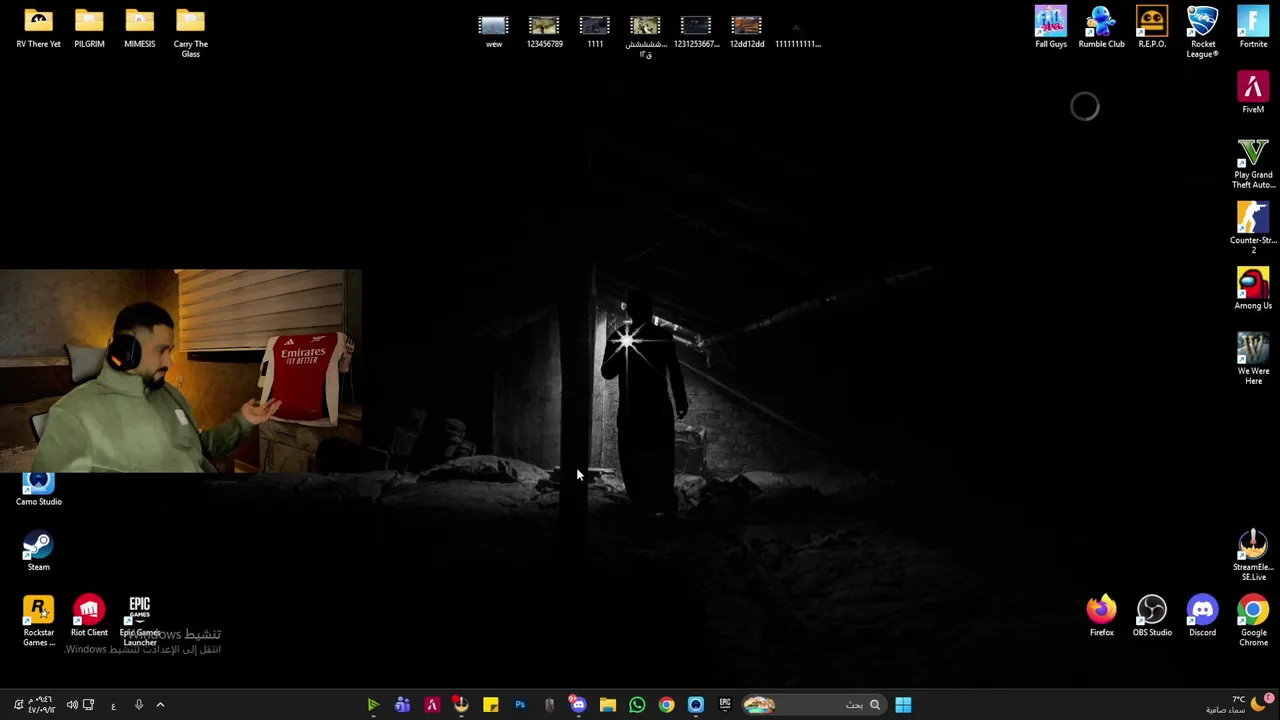The image size is (1280, 720).
Task: Open the mouse utility taskbar icon
Action: pos(548,705)
